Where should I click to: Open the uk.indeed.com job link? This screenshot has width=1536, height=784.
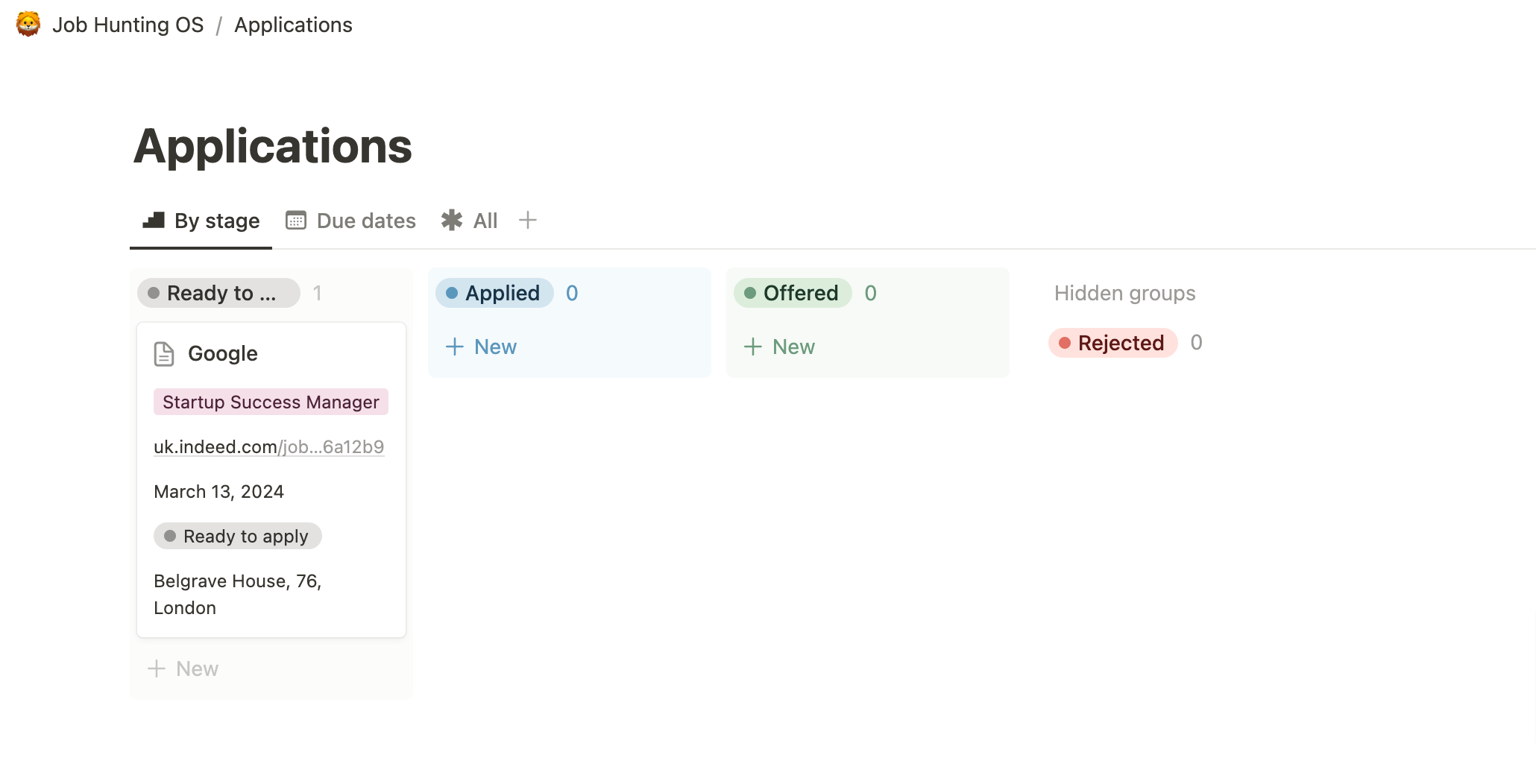(268, 447)
